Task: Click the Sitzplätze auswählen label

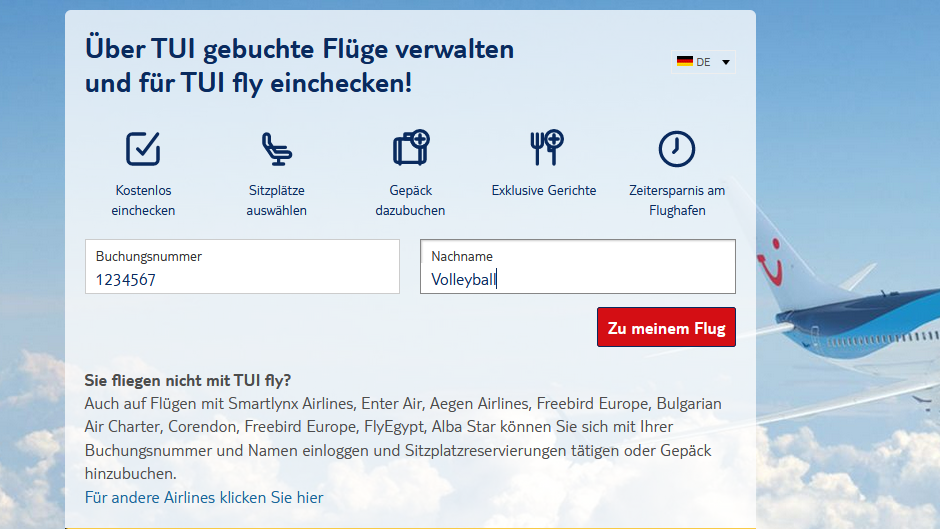Action: (276, 200)
